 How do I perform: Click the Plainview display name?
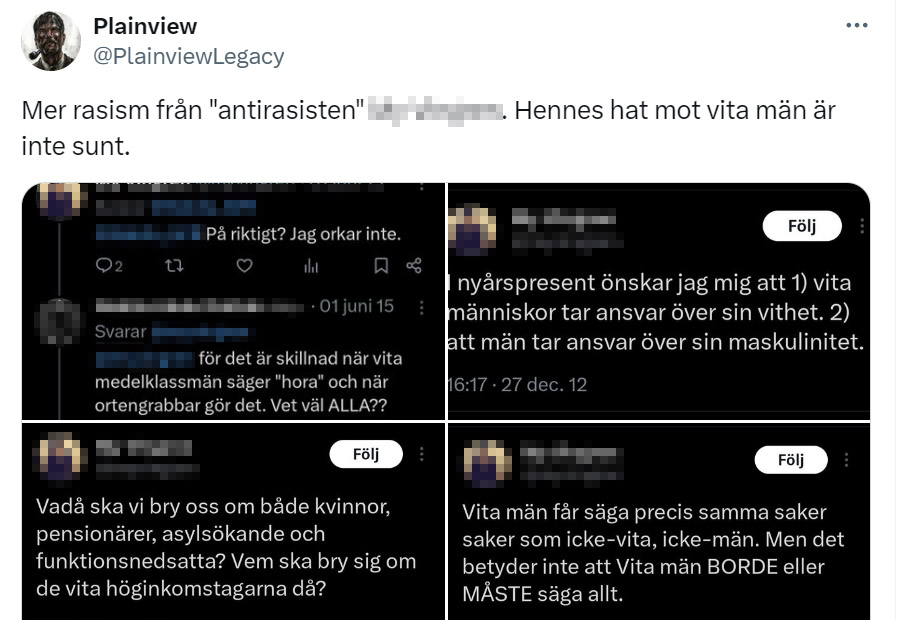pyautogui.click(x=145, y=26)
